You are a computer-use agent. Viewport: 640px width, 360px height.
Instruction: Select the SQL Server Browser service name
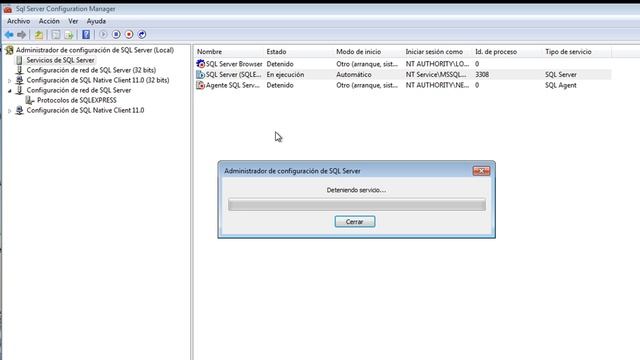[x=234, y=64]
